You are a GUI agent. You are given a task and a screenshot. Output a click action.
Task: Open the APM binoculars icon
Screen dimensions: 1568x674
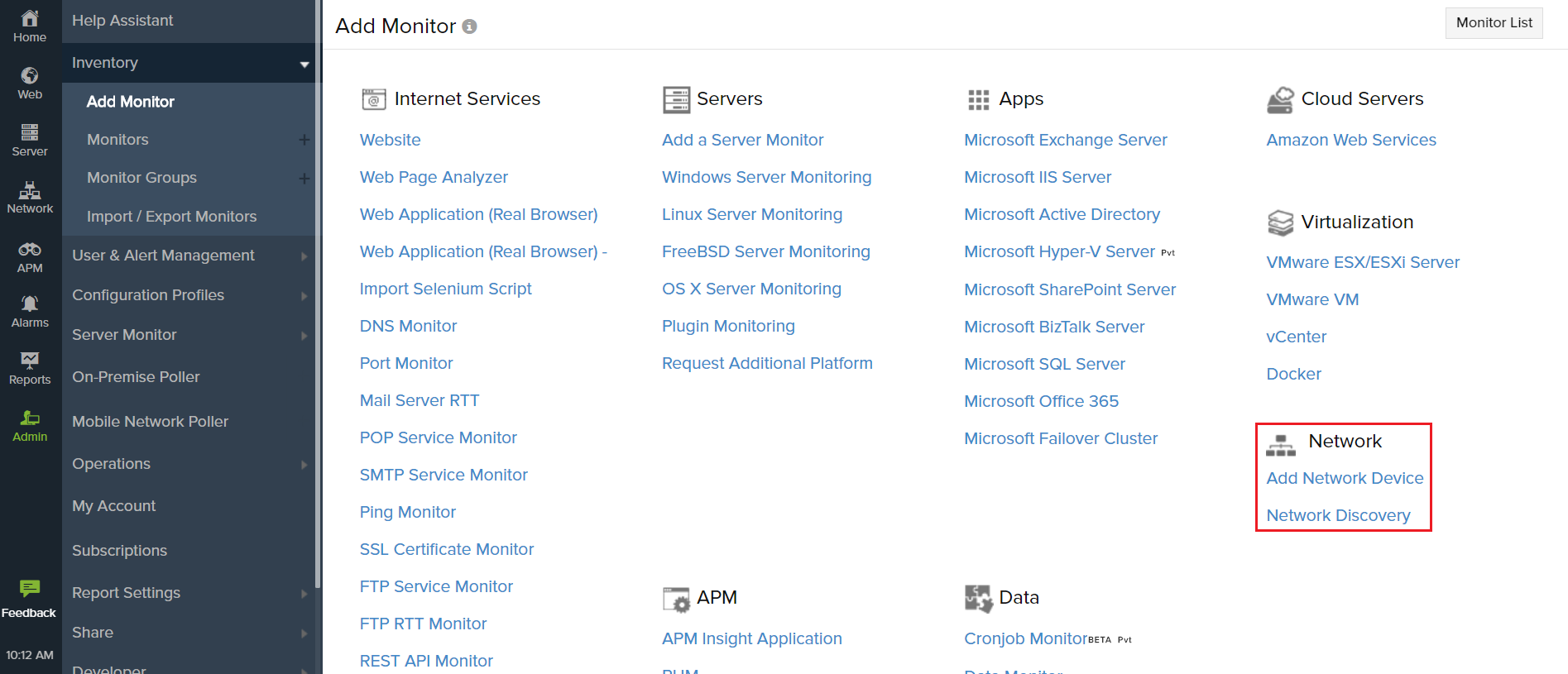click(x=30, y=250)
